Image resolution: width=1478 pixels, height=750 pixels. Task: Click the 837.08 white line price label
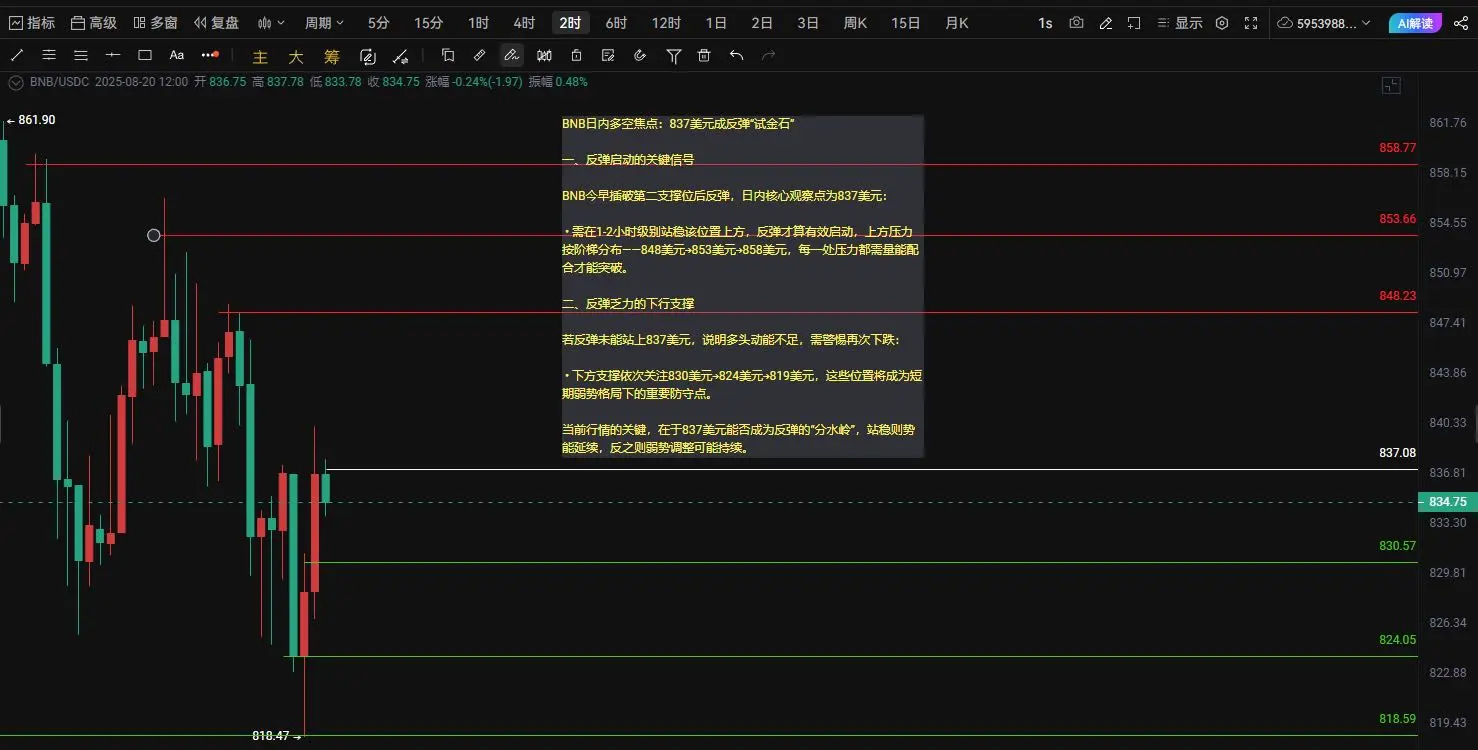[1397, 453]
